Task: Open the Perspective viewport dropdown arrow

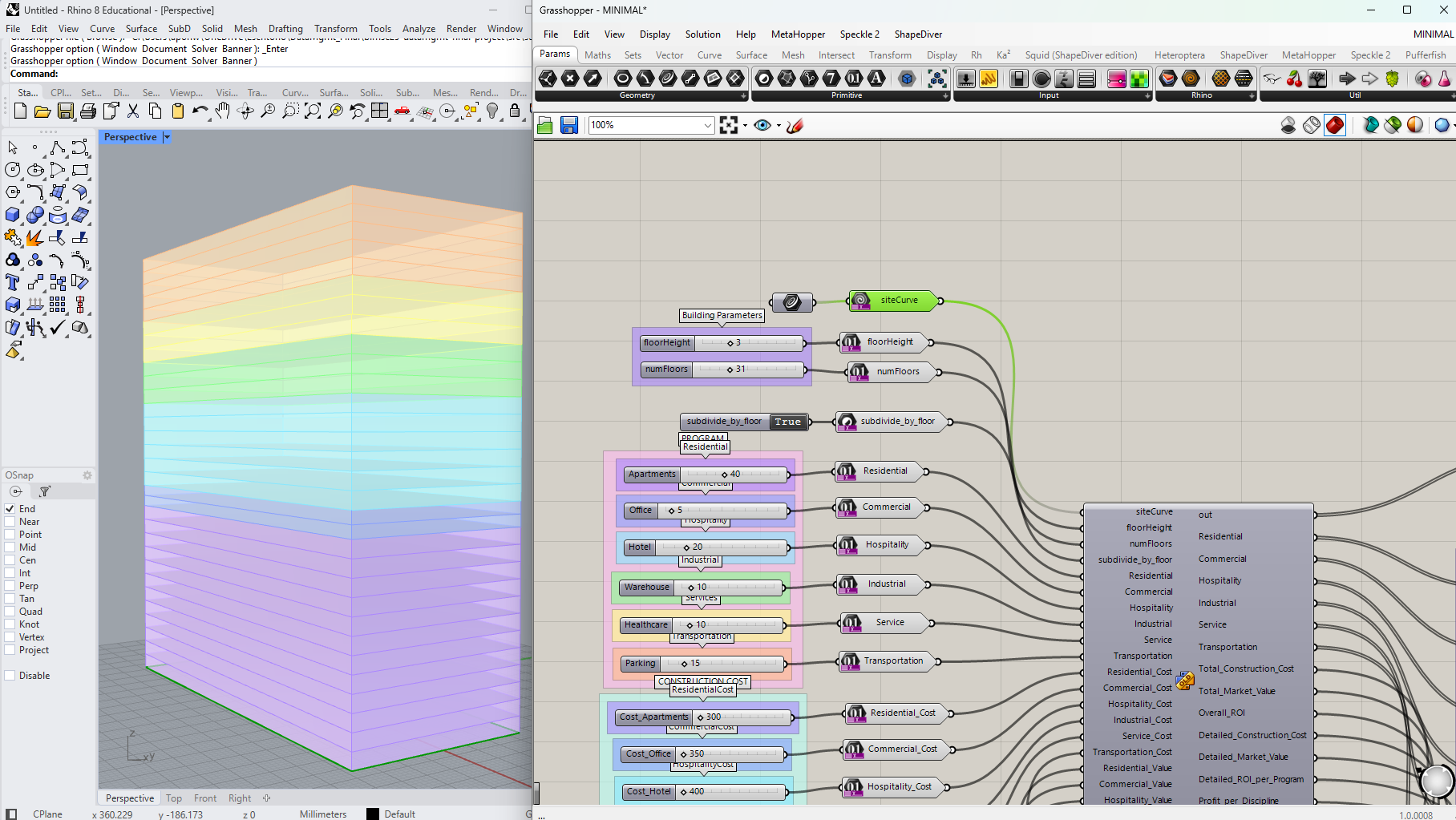Action: [167, 137]
